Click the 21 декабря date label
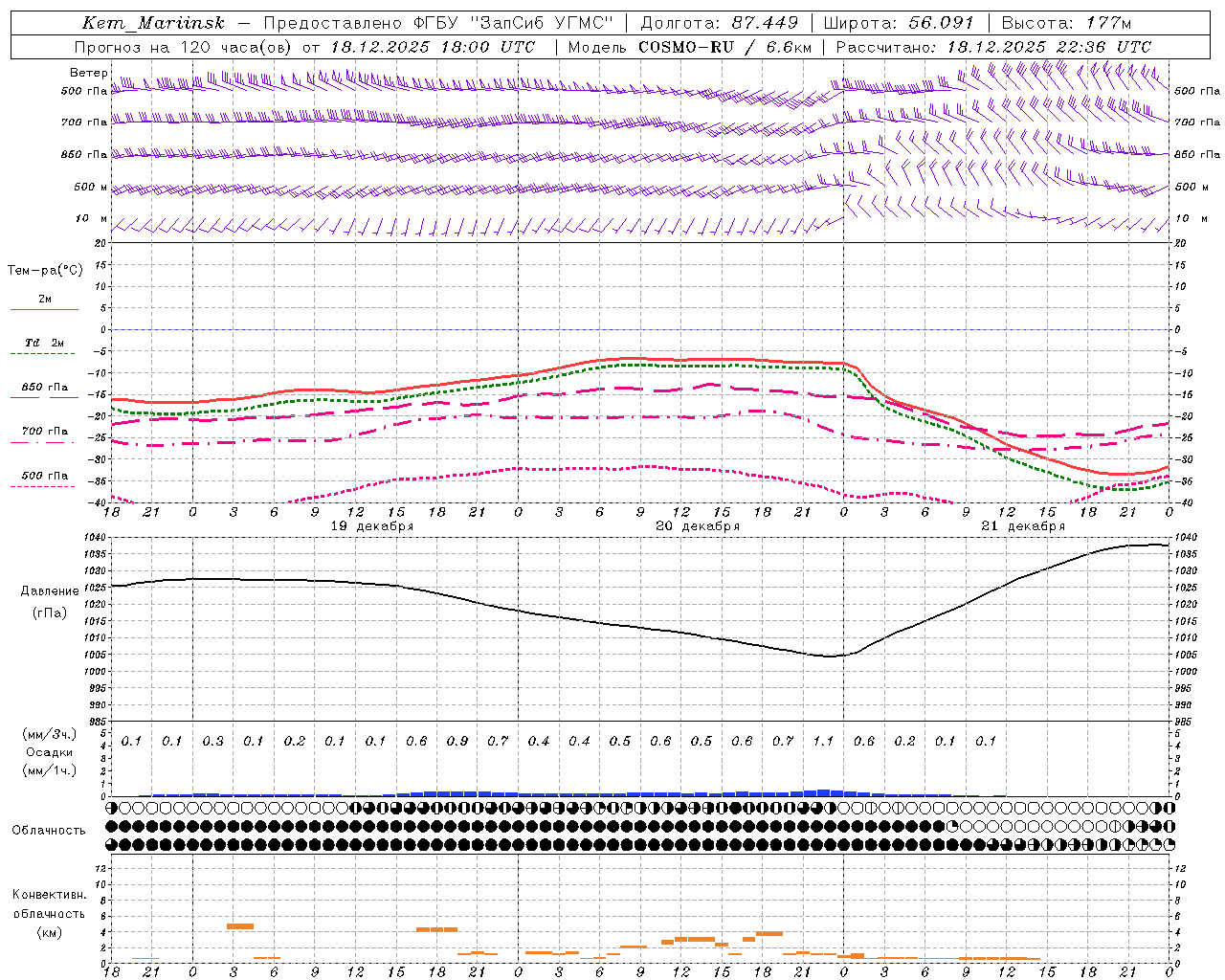 point(1023,526)
